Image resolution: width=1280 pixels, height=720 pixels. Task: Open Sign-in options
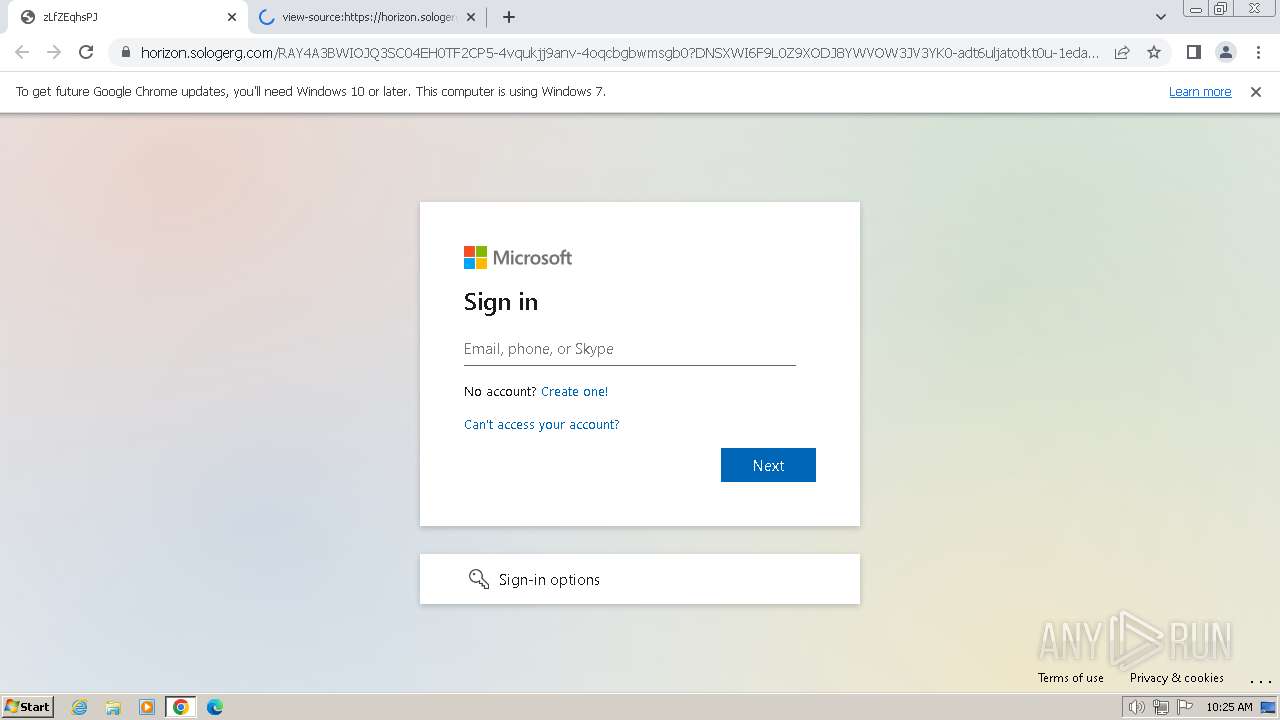640,579
